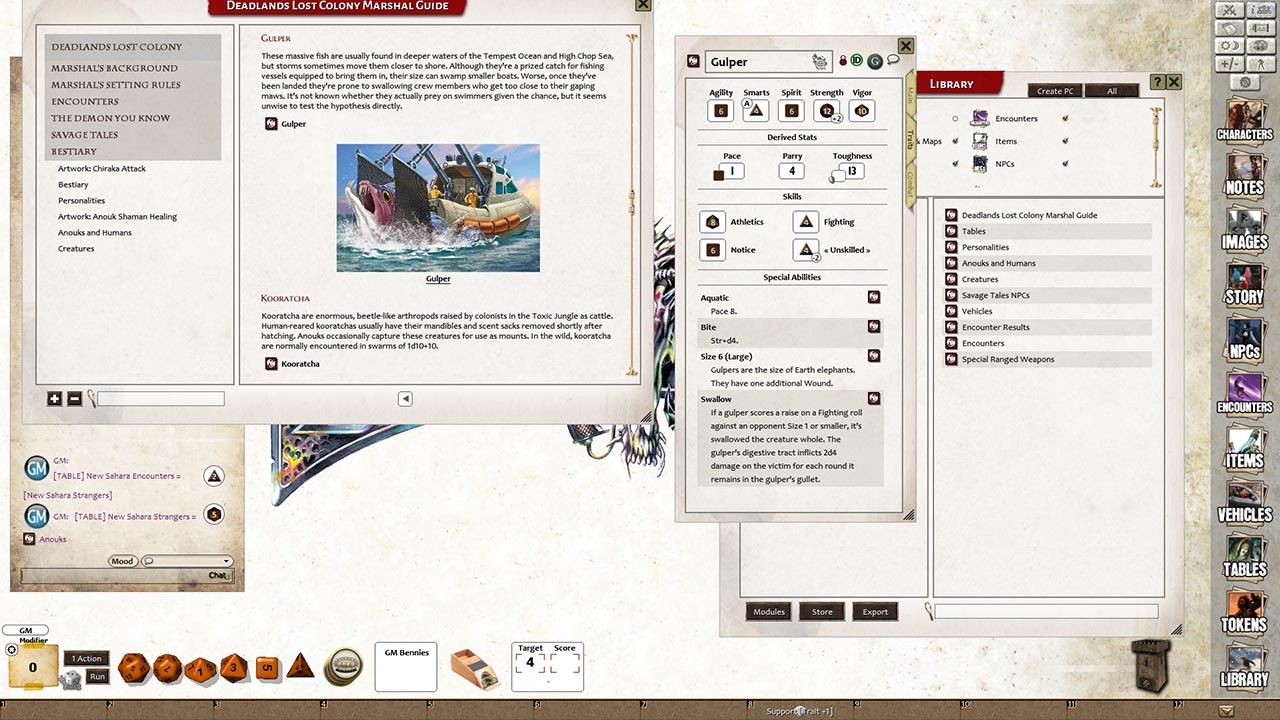This screenshot has width=1280, height=720.
Task: Click the day/night lighting icon in the toolbar
Action: click(1229, 45)
